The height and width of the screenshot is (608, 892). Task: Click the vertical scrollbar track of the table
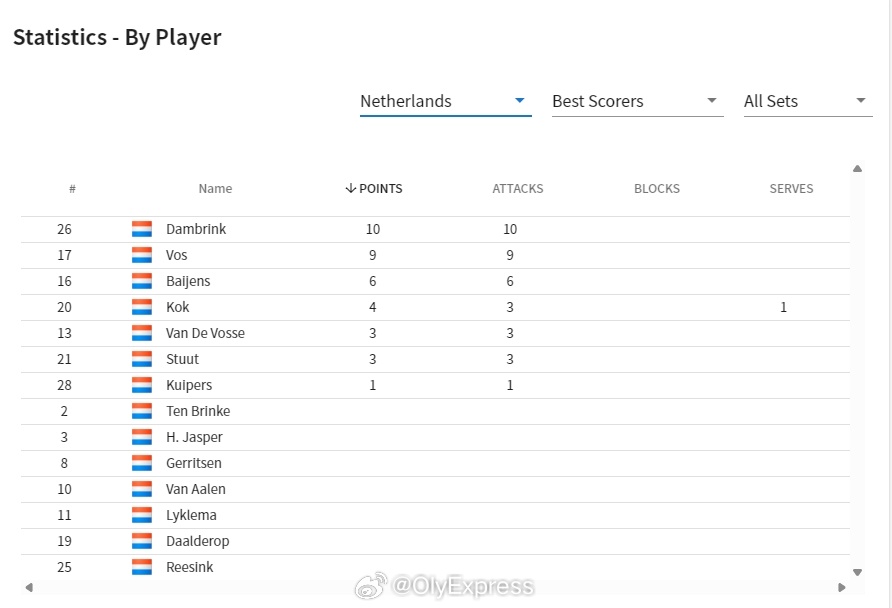857,370
